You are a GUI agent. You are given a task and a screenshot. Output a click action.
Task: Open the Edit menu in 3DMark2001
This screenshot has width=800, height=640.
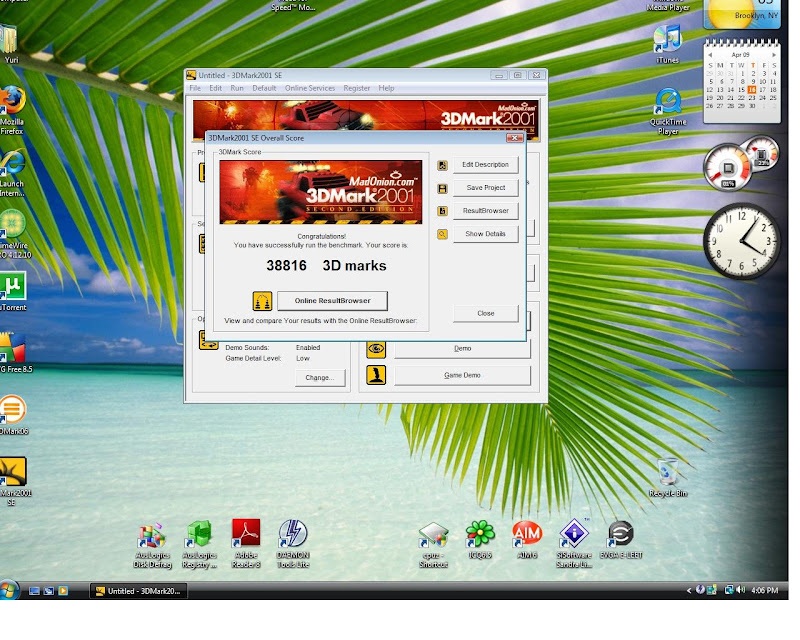click(x=216, y=88)
